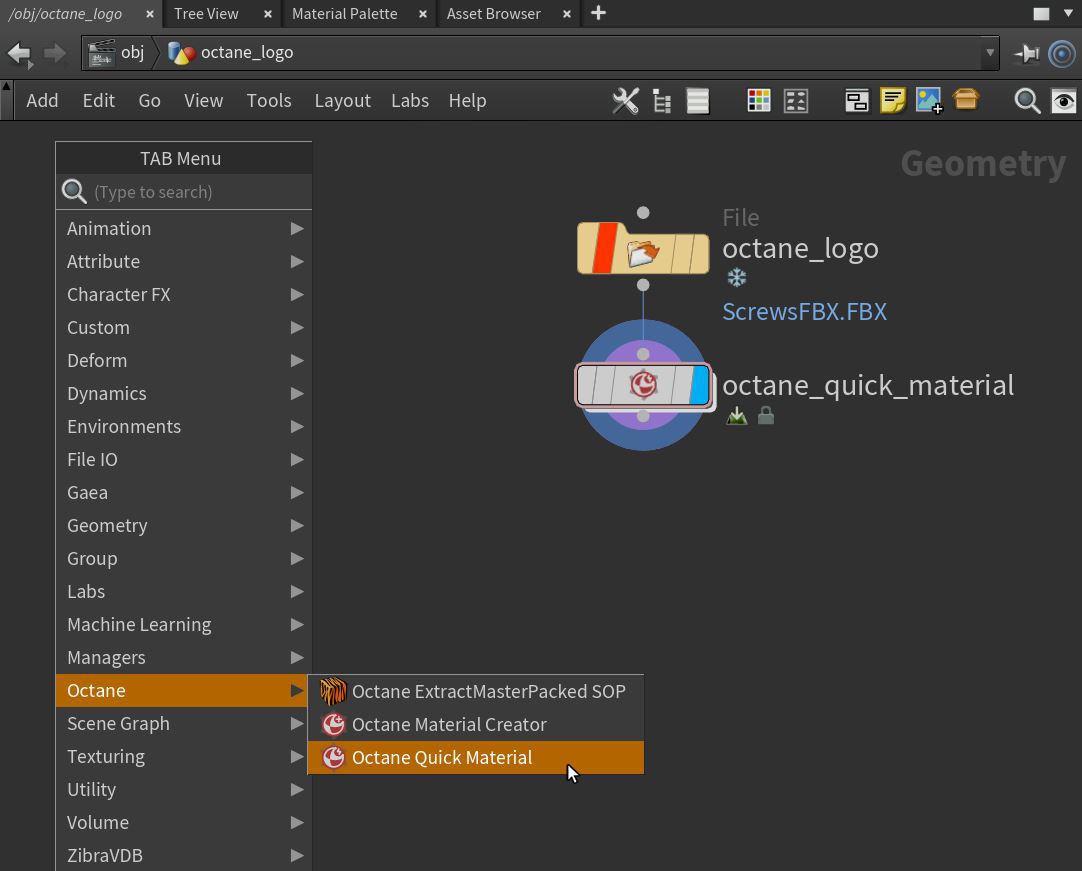This screenshot has width=1082, height=871.
Task: Open the Layout menu
Action: 342,101
